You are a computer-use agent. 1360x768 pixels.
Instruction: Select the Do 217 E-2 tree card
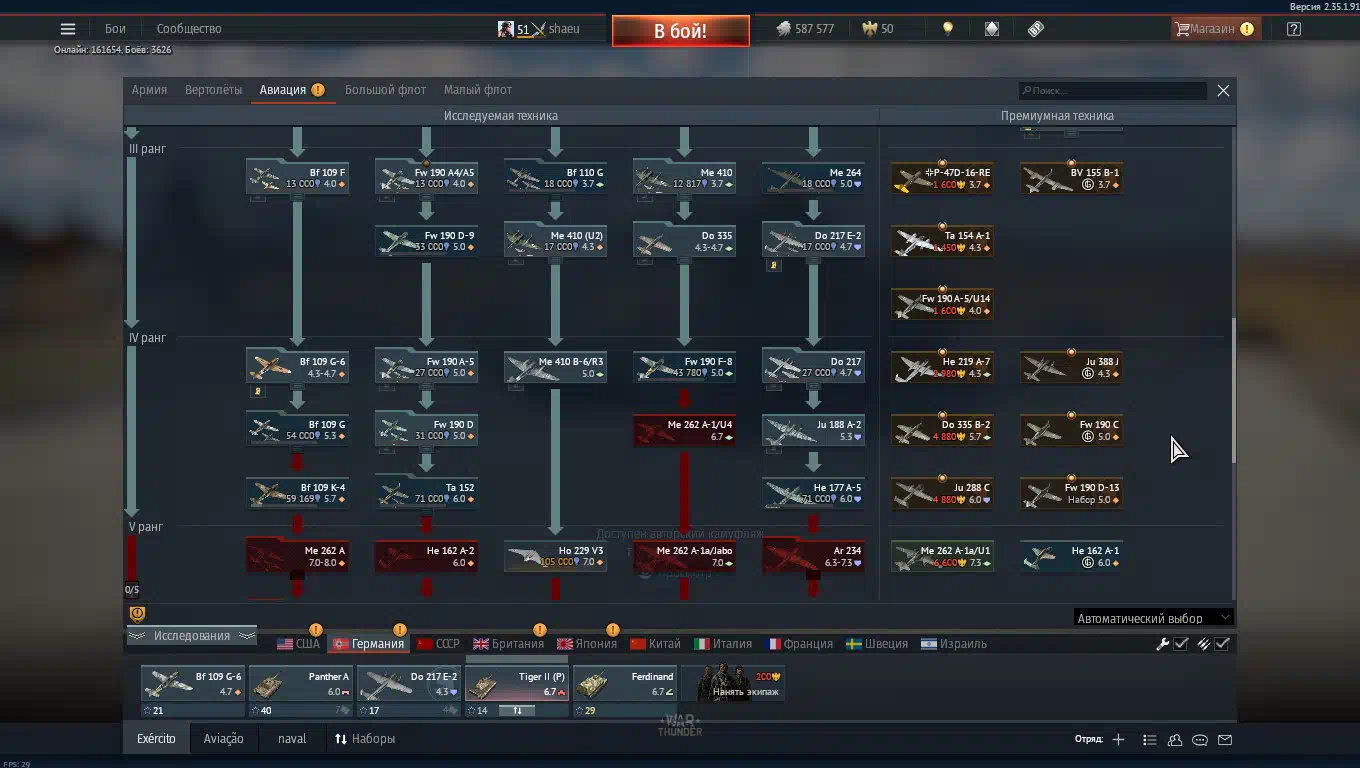pos(814,241)
